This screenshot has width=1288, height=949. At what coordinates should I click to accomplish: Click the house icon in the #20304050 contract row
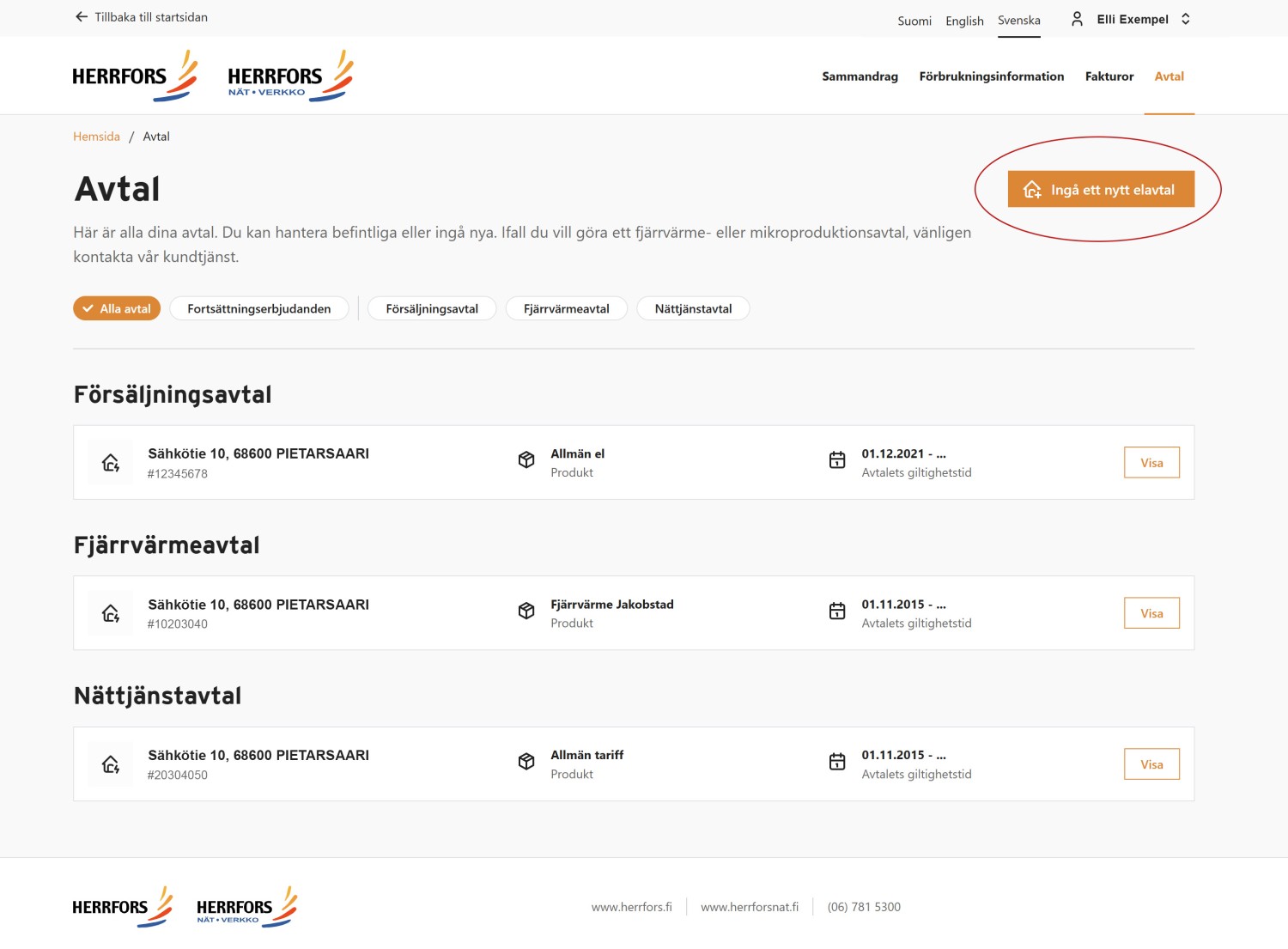click(111, 764)
